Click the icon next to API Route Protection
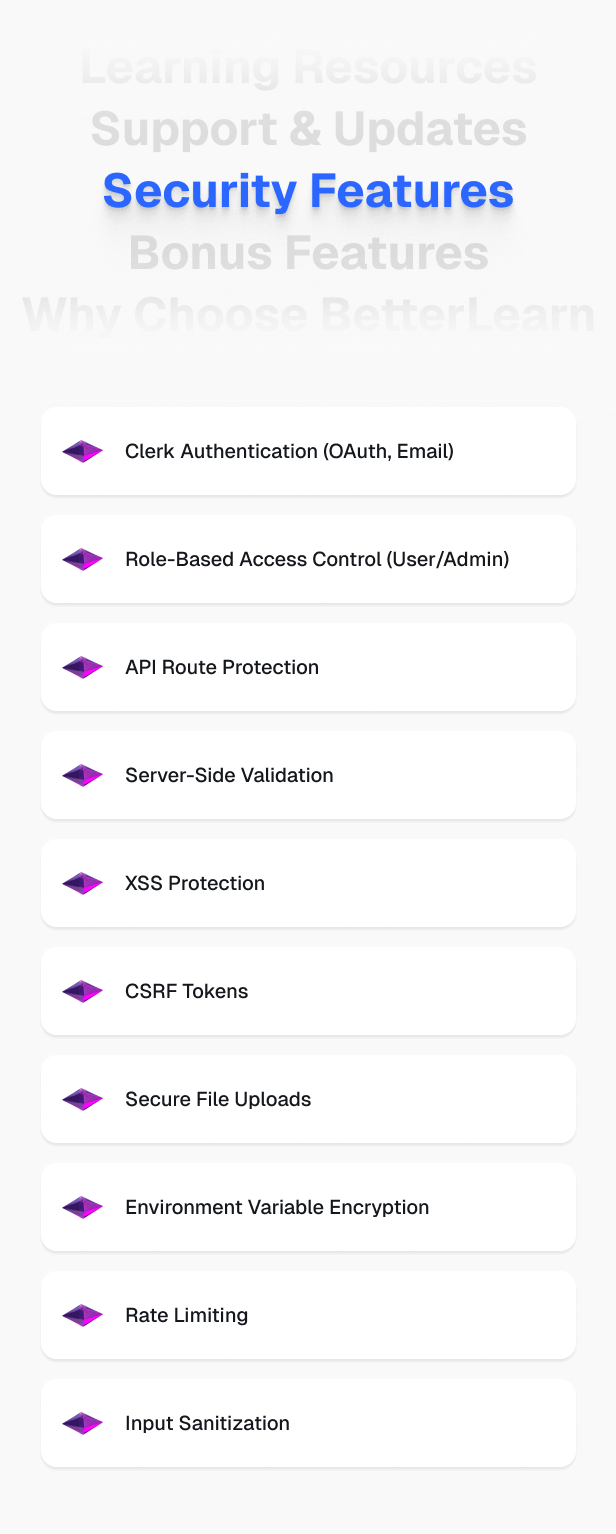Screen dimensions: 616x1534 coord(83,667)
